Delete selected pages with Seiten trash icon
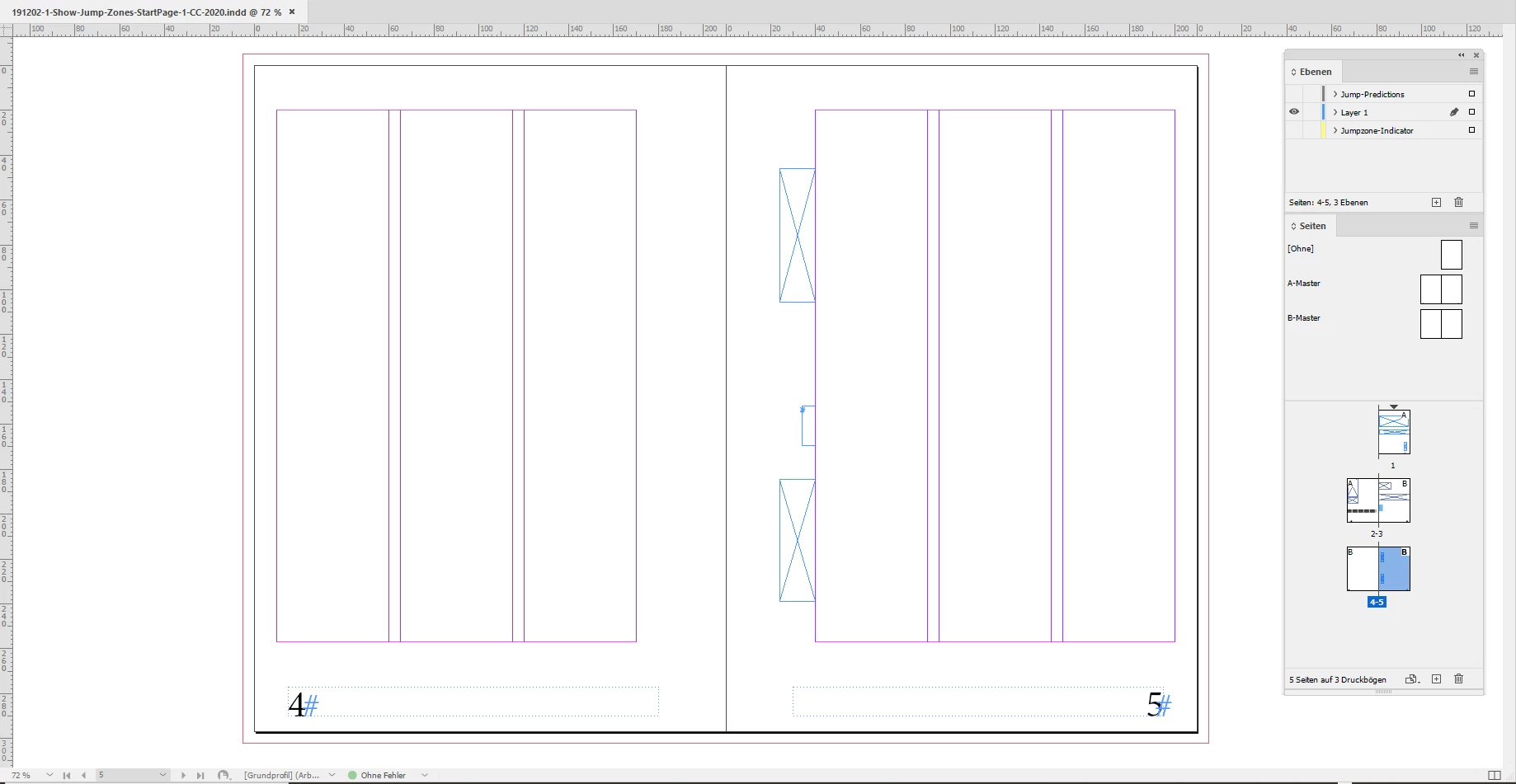1516x784 pixels. [x=1458, y=679]
